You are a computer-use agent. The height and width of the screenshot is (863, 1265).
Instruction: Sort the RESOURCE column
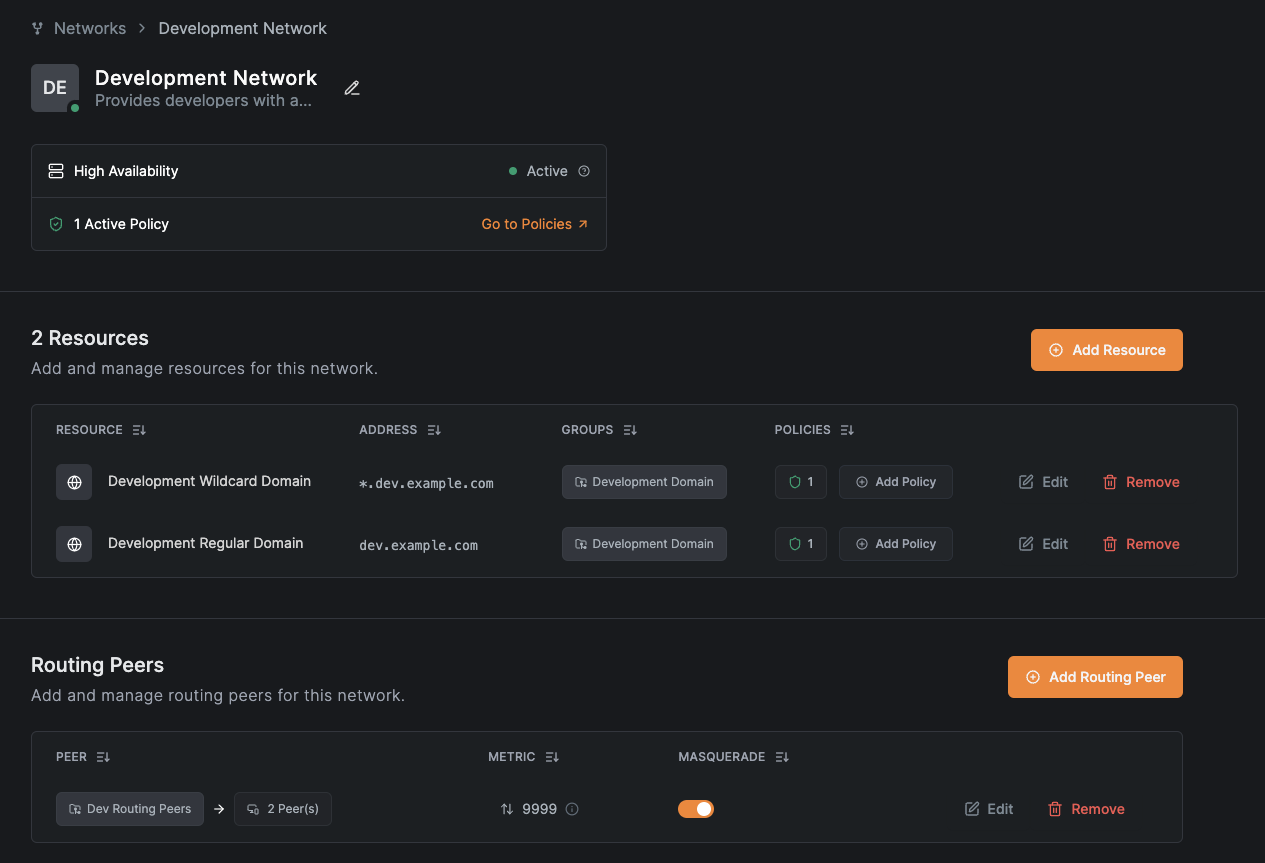click(138, 429)
